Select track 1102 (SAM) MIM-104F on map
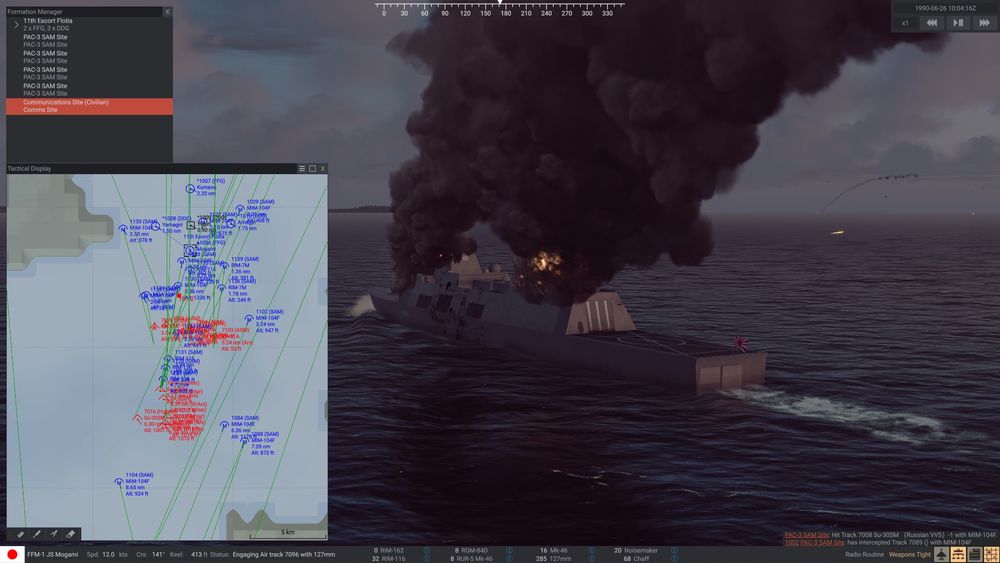 [249, 319]
